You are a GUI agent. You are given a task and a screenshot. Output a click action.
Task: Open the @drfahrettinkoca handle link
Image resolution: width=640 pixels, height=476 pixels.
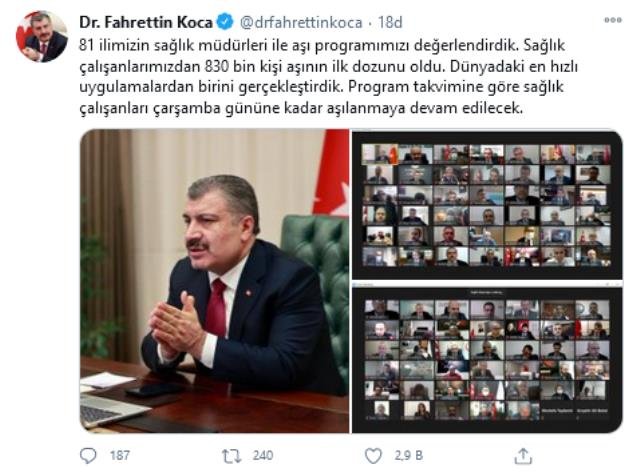pos(301,22)
